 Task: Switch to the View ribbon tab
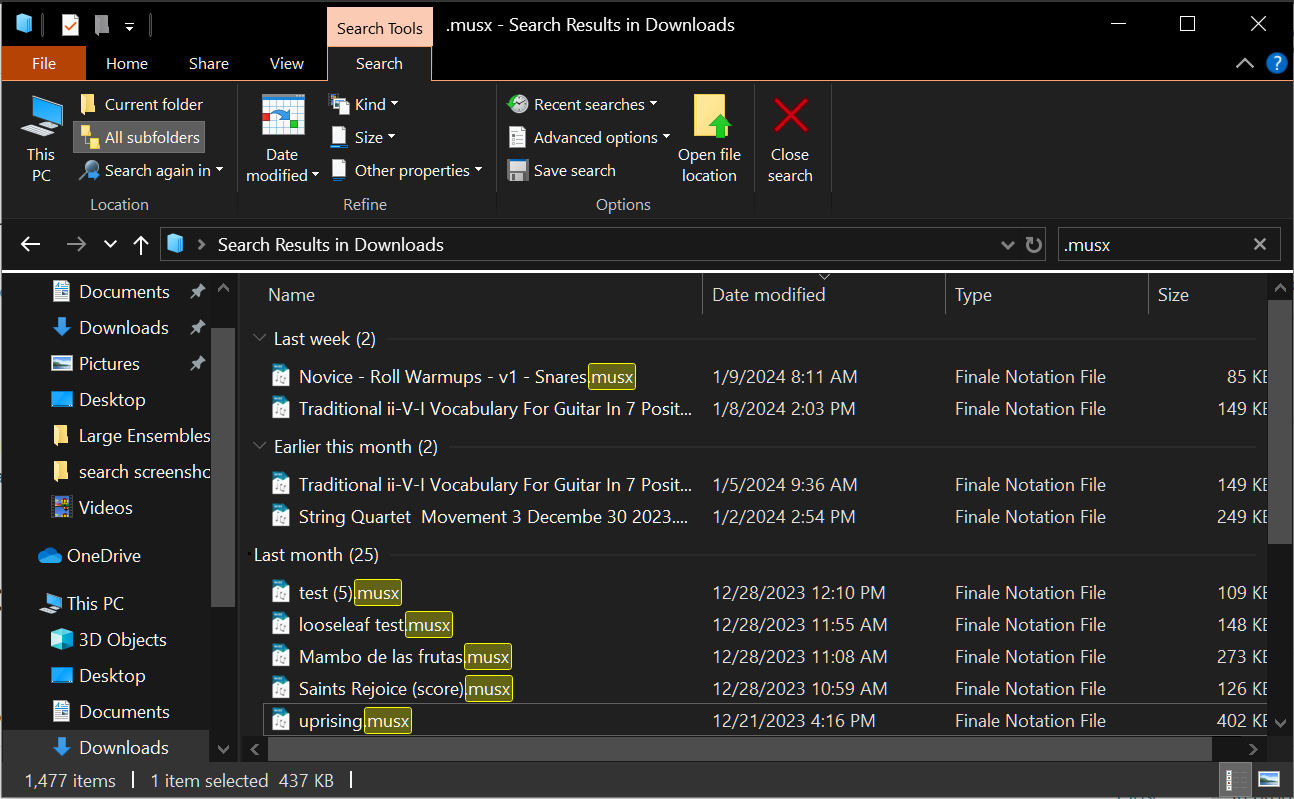coord(287,63)
